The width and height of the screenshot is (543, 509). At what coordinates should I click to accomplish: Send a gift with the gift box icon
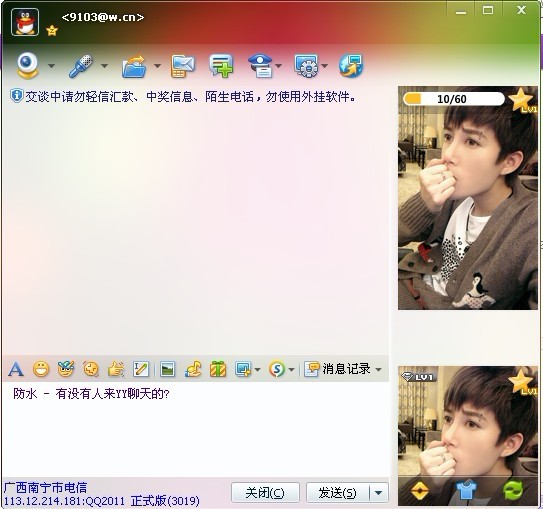pyautogui.click(x=218, y=369)
